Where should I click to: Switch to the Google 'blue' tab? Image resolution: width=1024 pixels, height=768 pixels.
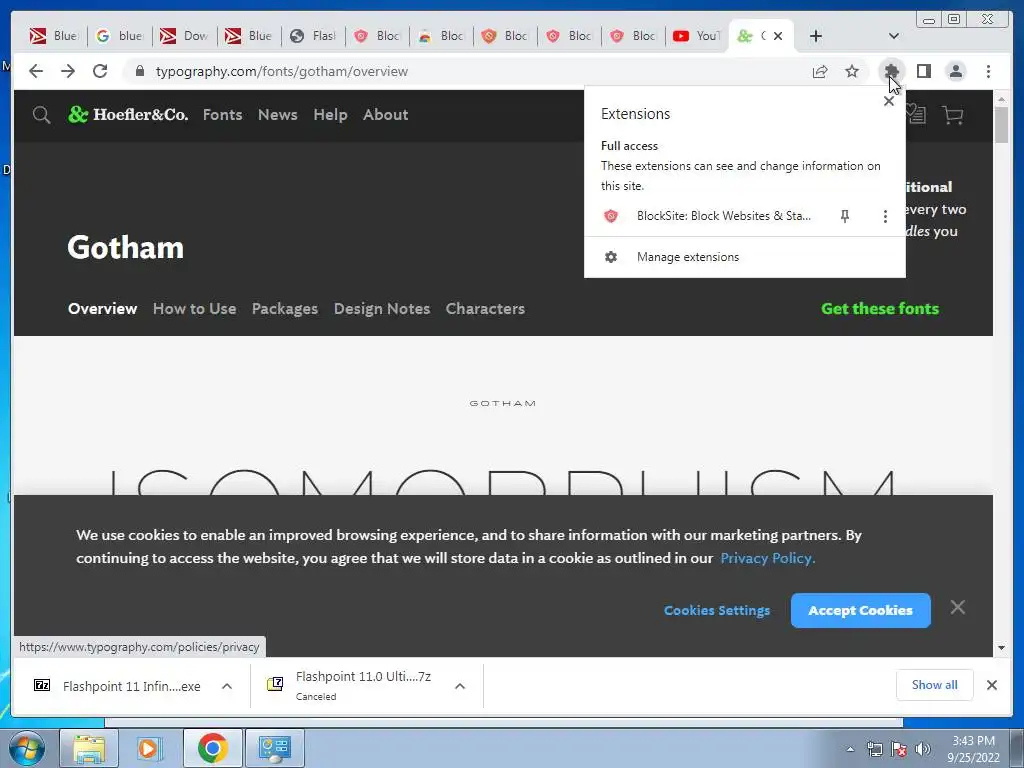[120, 36]
